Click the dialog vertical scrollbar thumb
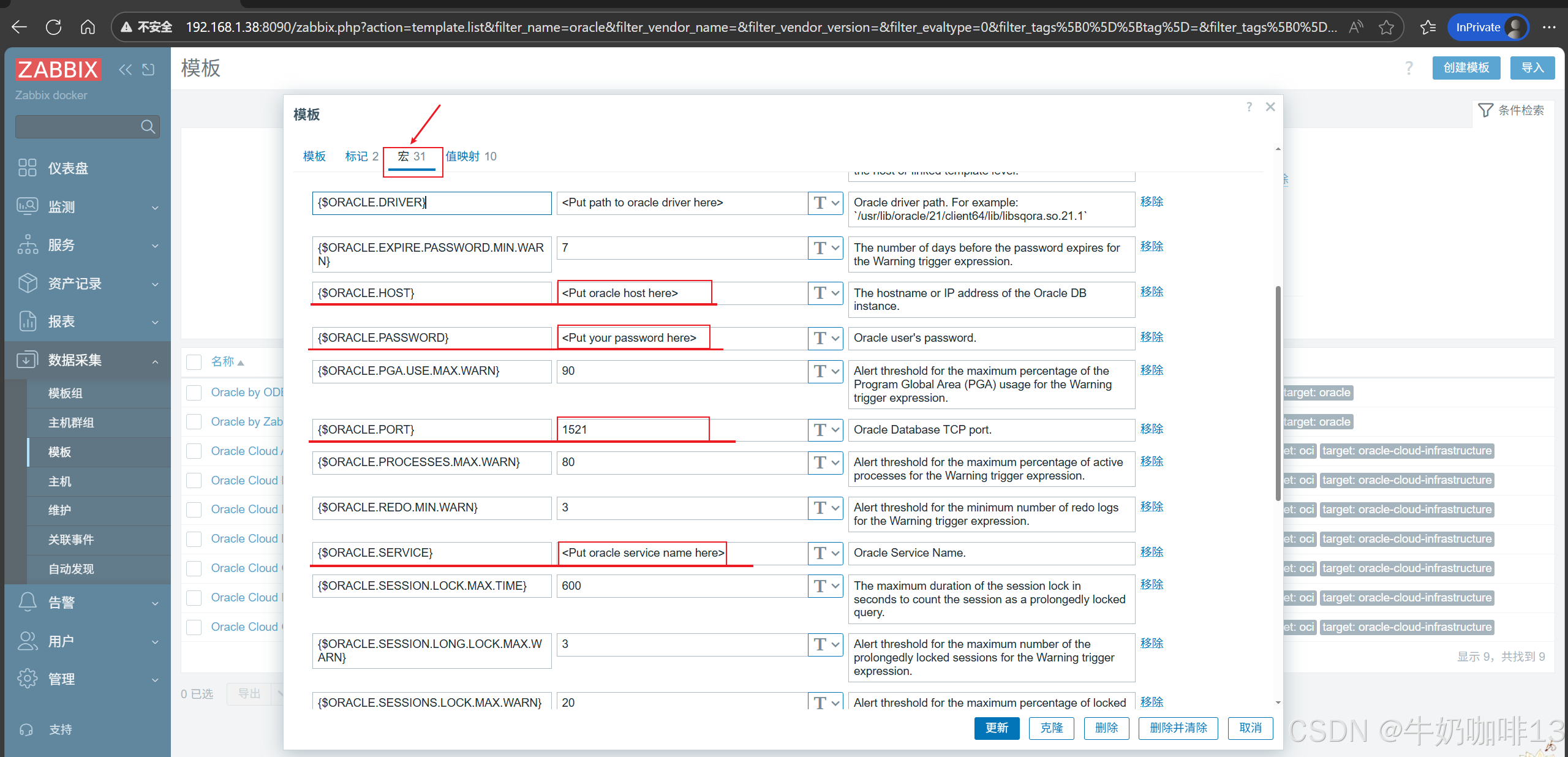Viewport: 1568px width, 757px height. (1278, 392)
